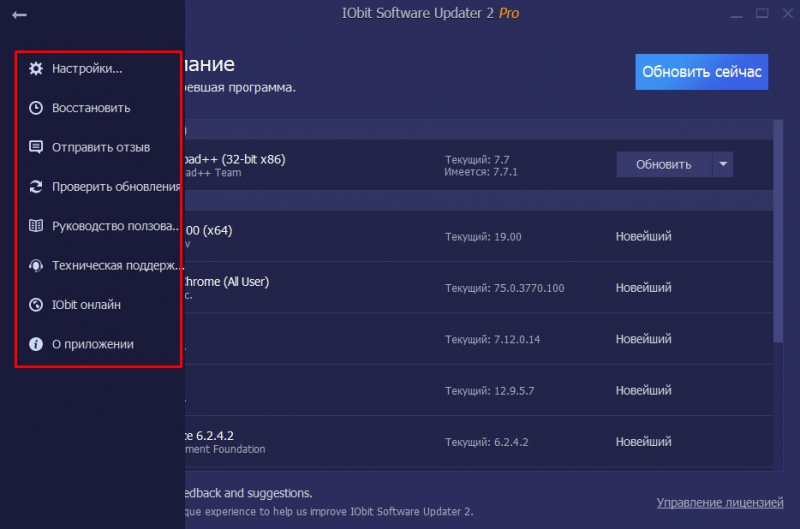Screen dimensions: 800x529
Task: Maximize the IObit Software Updater window
Action: [x=762, y=13]
